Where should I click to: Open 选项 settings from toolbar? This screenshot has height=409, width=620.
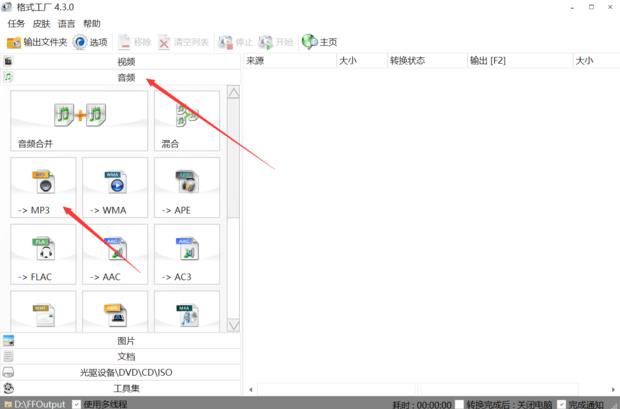(90, 42)
